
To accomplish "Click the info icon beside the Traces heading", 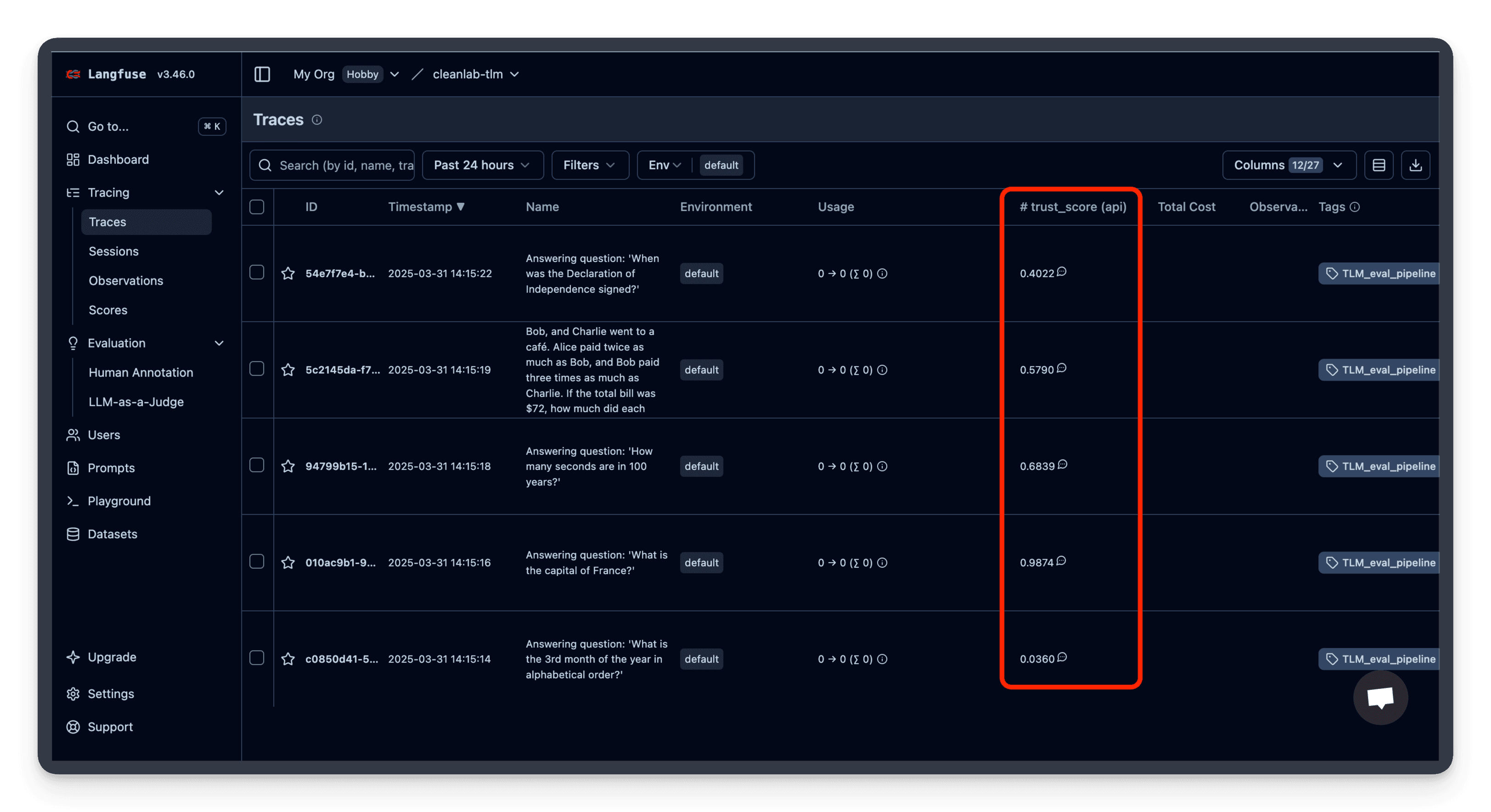I will click(317, 120).
